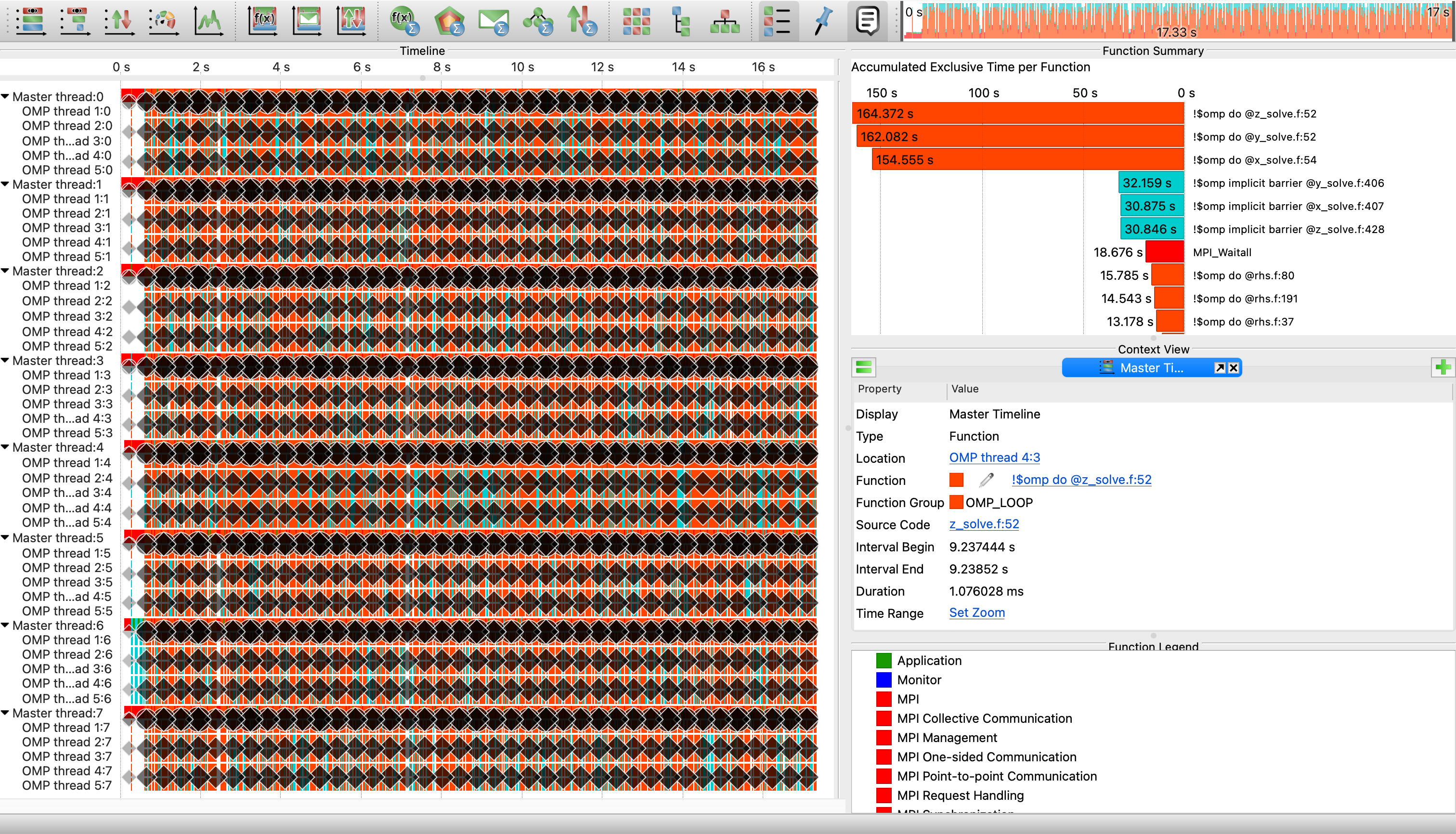Open the Performance Radar gauge icon
Viewport: 1456px width, 834px height.
click(164, 21)
